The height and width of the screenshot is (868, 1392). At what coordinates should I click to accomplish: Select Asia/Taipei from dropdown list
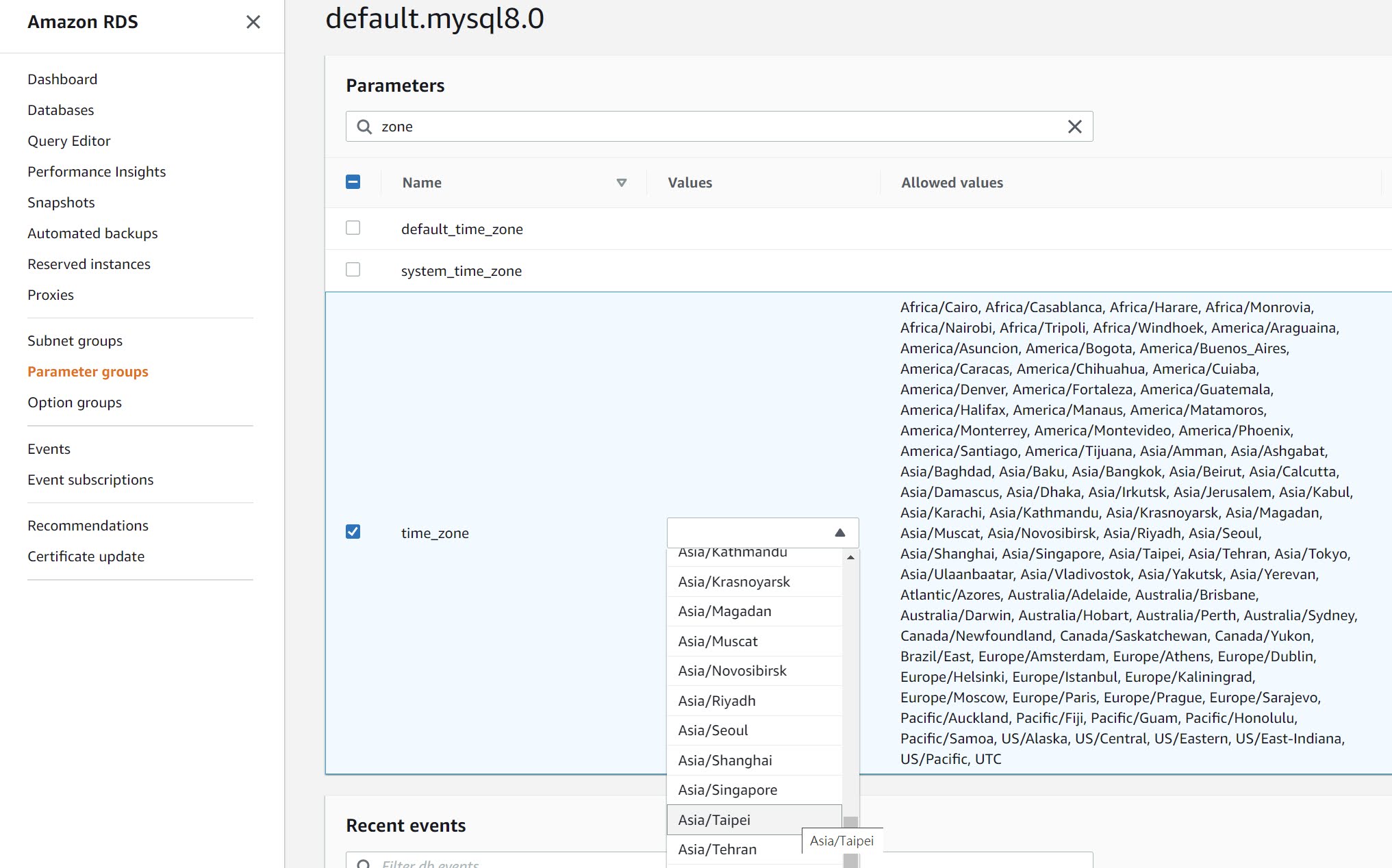(714, 819)
